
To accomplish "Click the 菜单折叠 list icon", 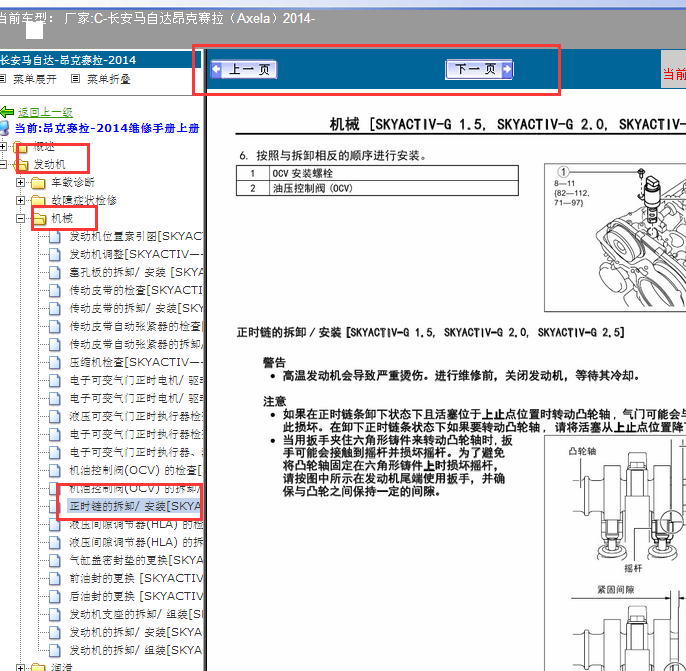I will click(x=76, y=79).
